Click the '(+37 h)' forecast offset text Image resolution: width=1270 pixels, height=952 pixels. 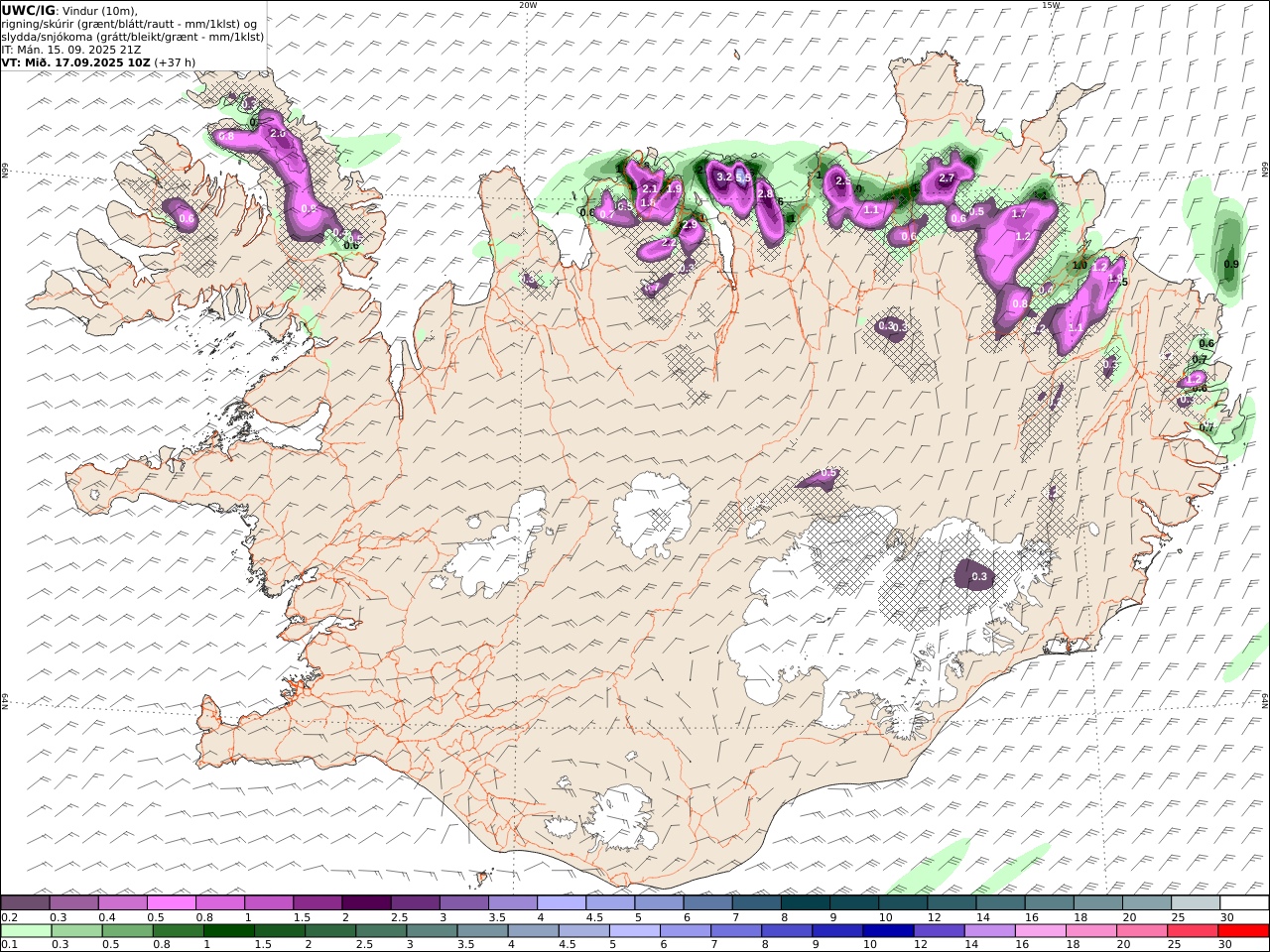click(x=175, y=62)
